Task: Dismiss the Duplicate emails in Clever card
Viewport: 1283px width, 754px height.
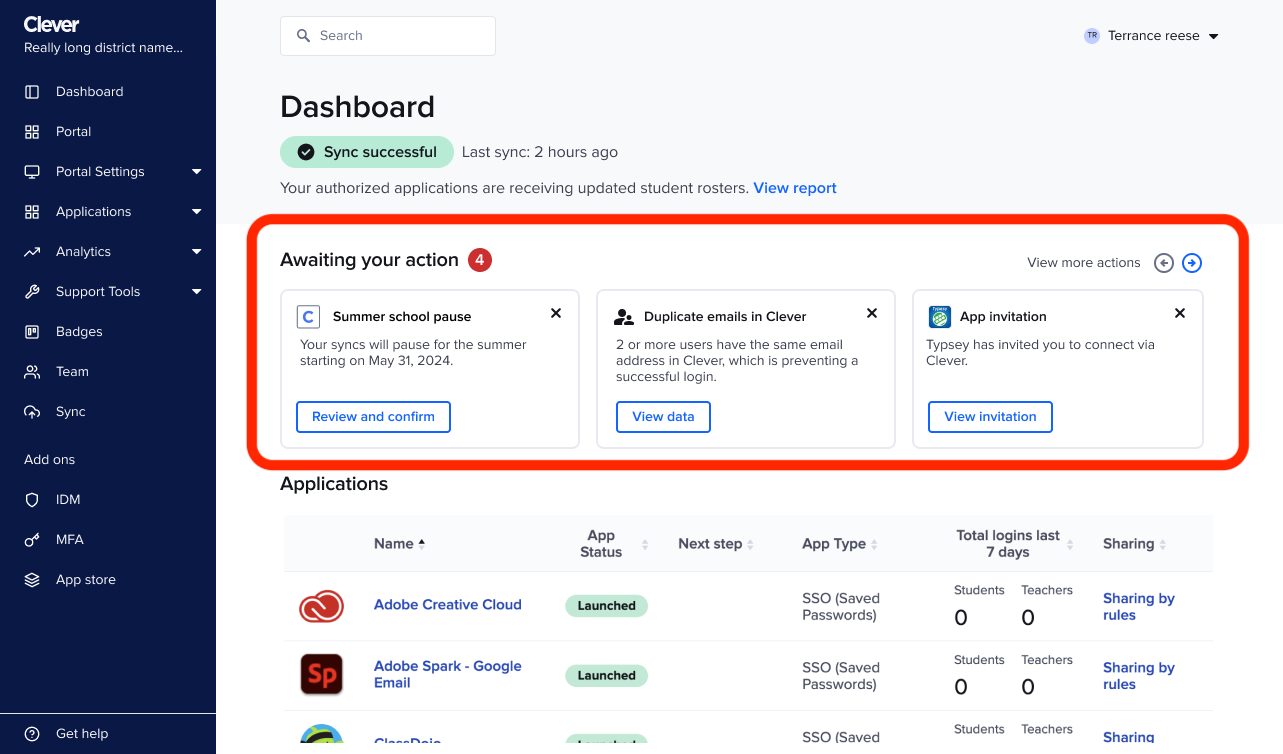Action: tap(871, 312)
